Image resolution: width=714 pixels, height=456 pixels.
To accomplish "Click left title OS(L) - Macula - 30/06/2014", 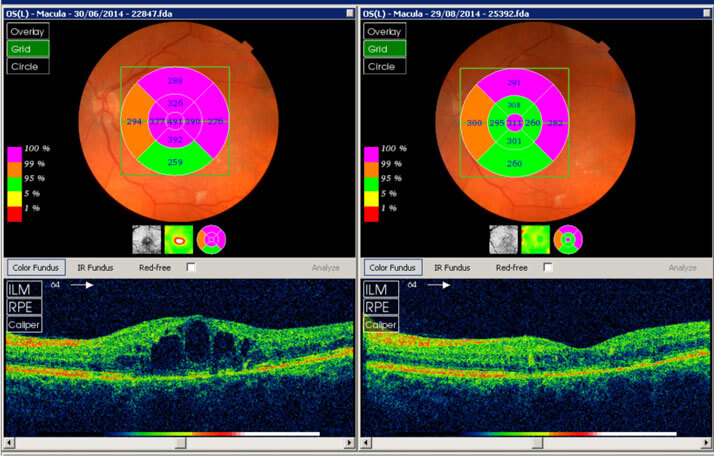I will [89, 14].
